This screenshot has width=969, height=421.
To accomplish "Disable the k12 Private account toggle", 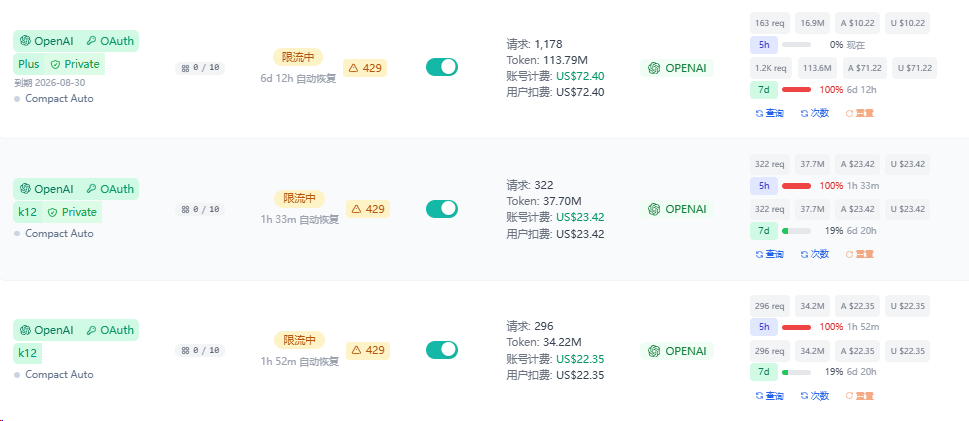I will [442, 208].
